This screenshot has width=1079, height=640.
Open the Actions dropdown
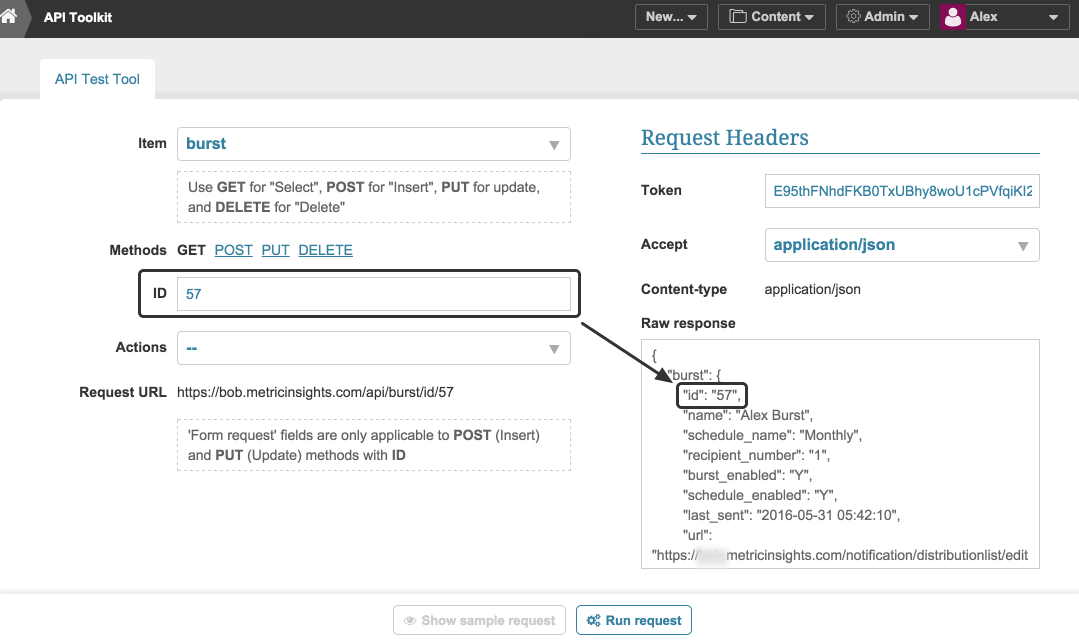click(374, 348)
